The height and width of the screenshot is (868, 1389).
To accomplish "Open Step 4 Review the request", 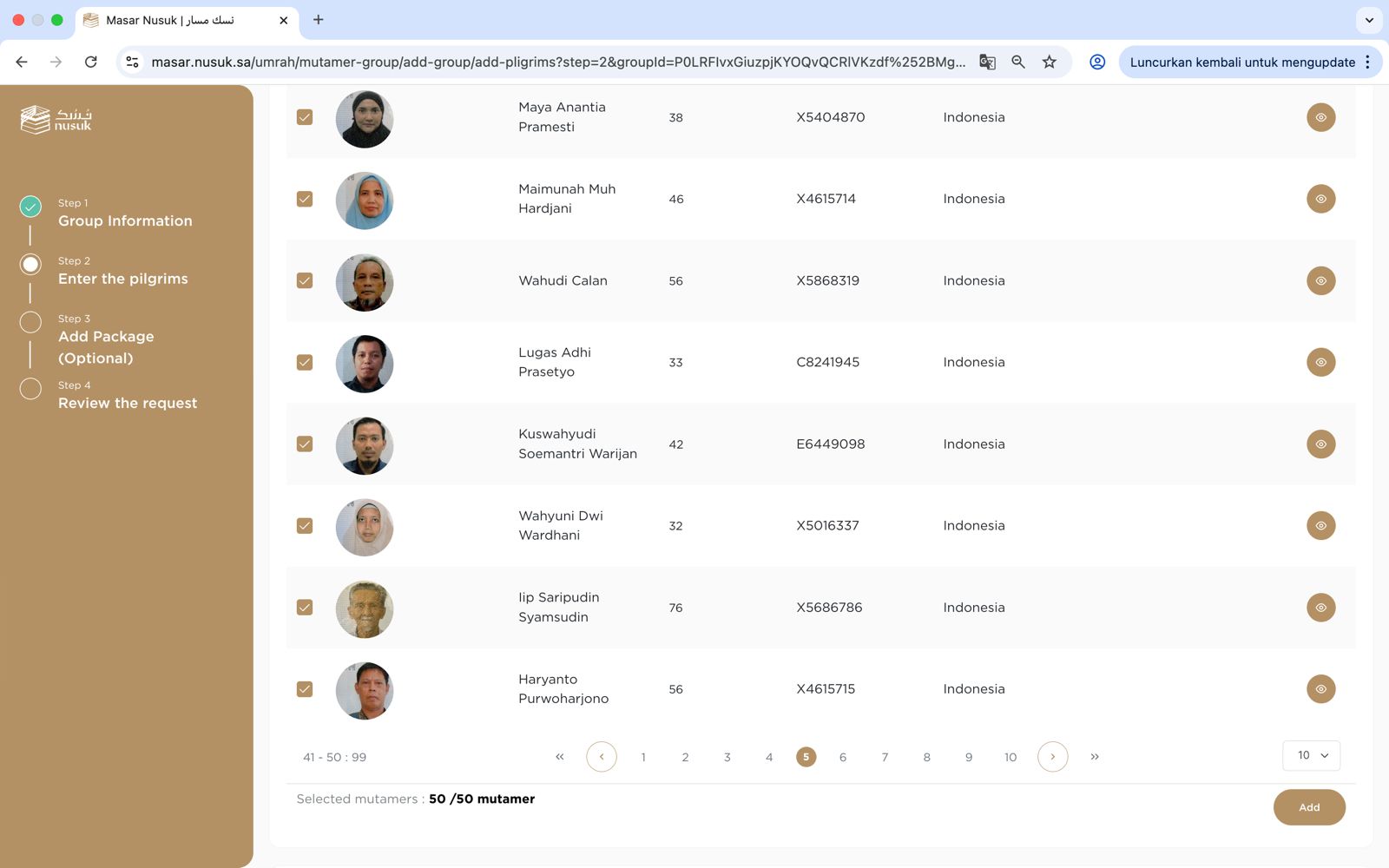I will tap(127, 403).
